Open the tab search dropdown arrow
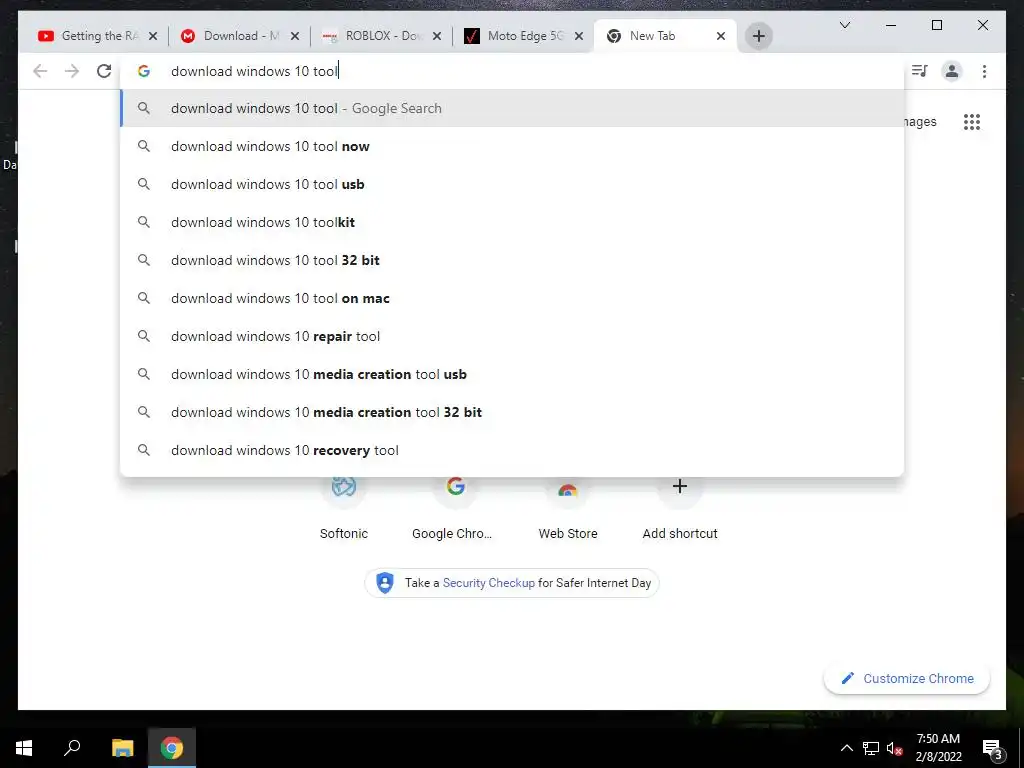This screenshot has height=768, width=1024. [844, 25]
